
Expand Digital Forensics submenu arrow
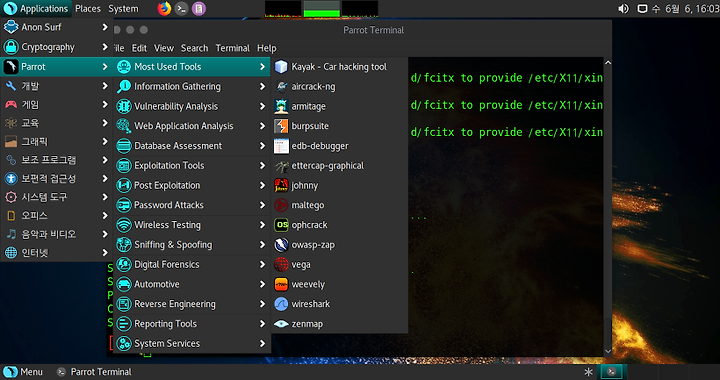(x=262, y=264)
